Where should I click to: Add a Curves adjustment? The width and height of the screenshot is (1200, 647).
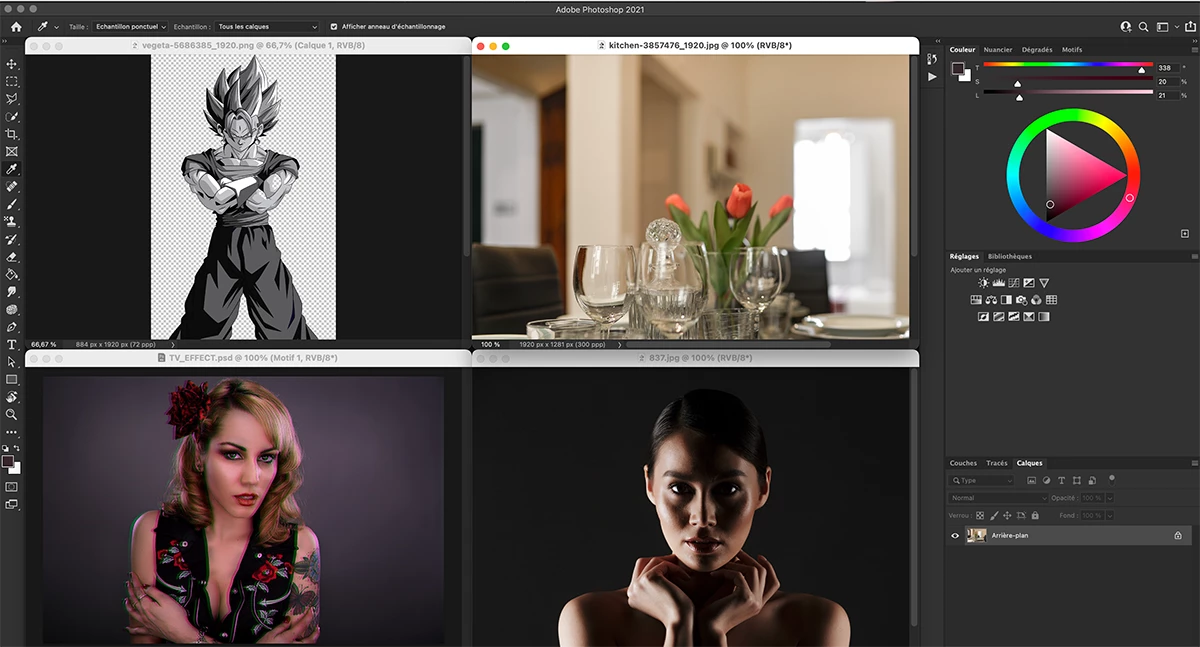click(x=1014, y=283)
